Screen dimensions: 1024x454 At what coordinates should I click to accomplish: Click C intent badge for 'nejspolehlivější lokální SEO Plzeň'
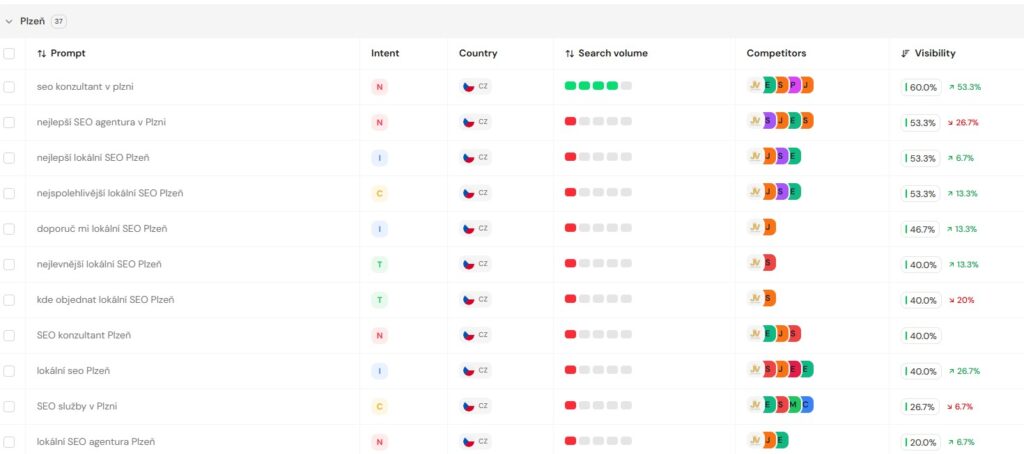(x=379, y=193)
